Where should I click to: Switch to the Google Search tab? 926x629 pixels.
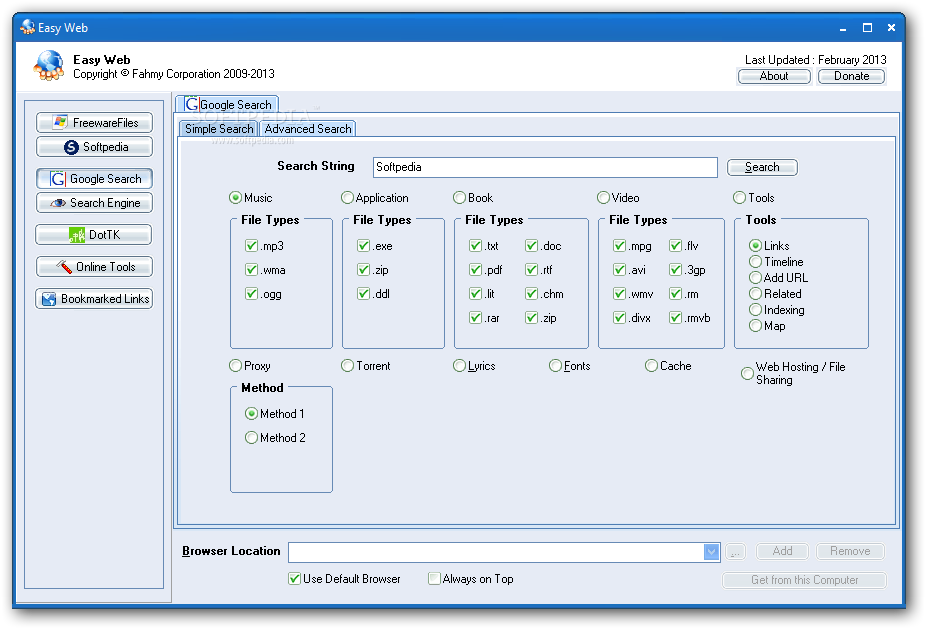pyautogui.click(x=227, y=105)
